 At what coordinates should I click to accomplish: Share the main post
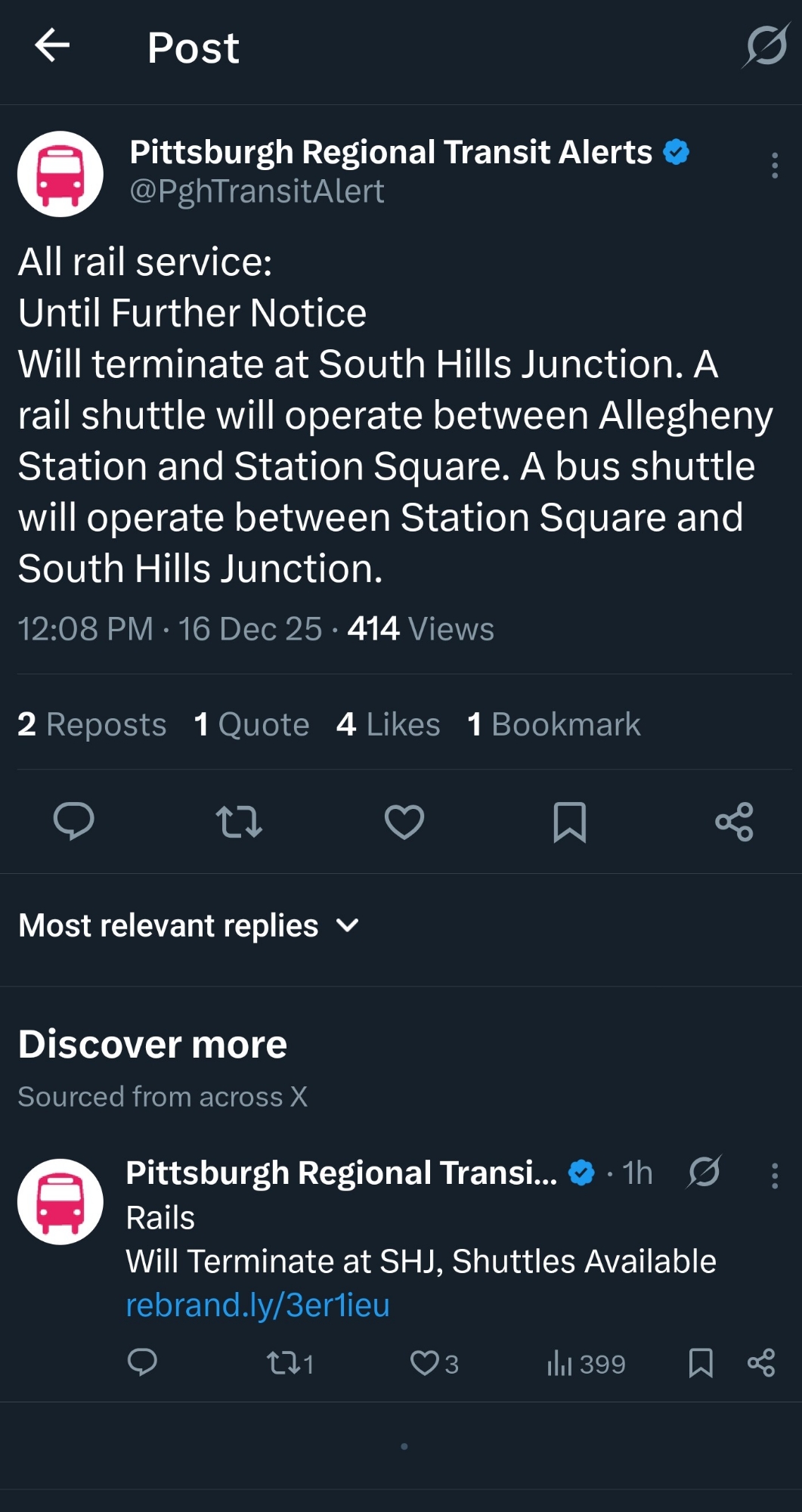pyautogui.click(x=734, y=821)
